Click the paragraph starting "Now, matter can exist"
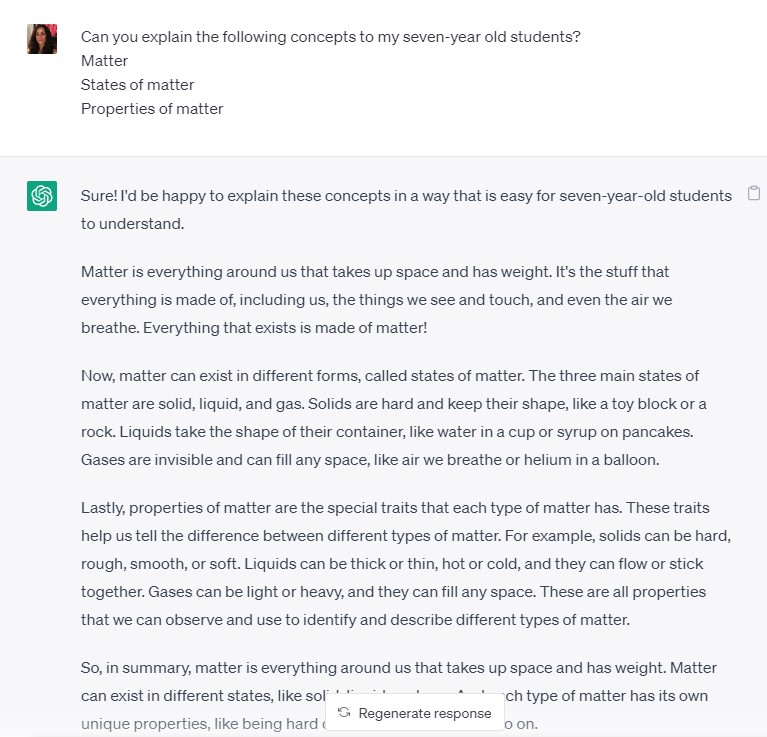 coord(394,418)
